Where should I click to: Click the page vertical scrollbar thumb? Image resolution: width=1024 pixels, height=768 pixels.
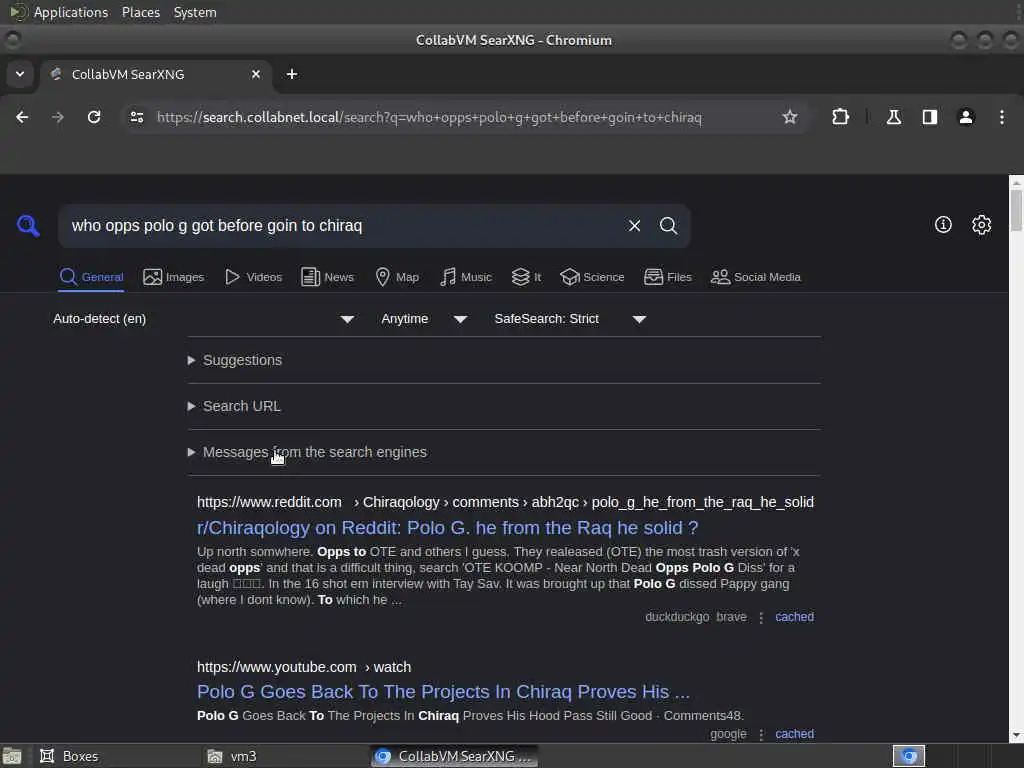pyautogui.click(x=1016, y=209)
